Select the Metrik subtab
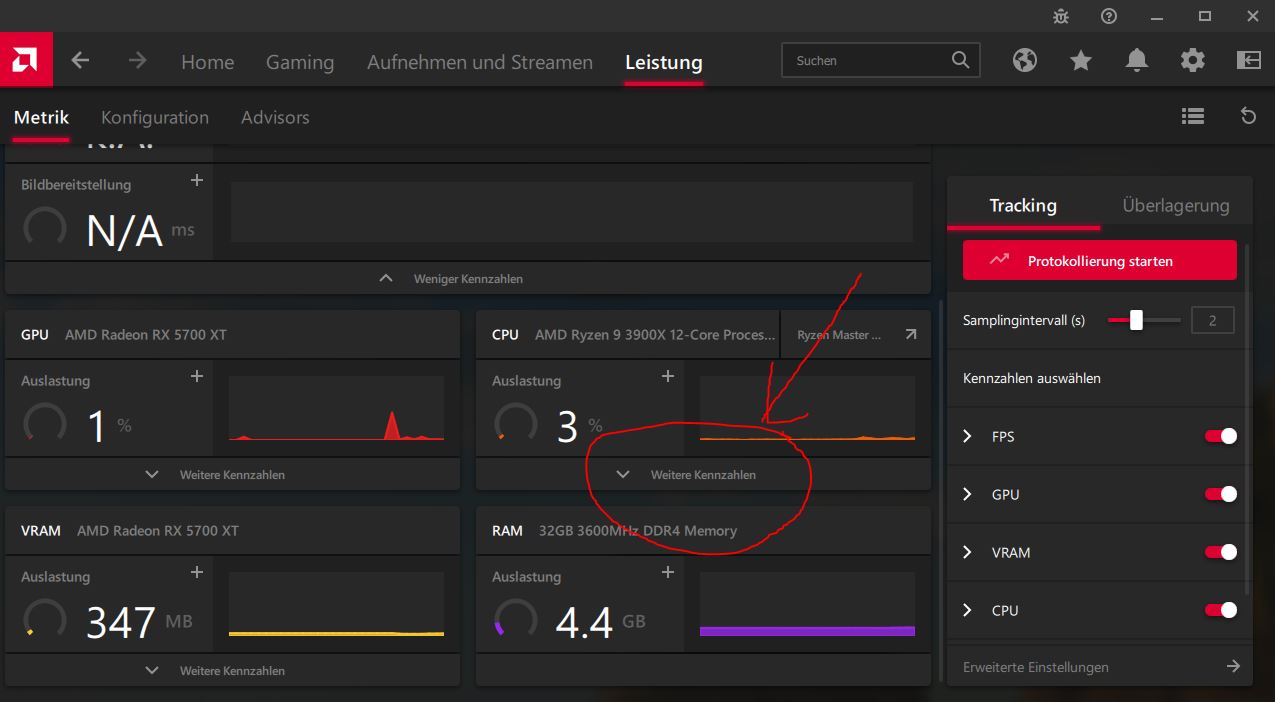This screenshot has height=702, width=1275. coord(41,117)
